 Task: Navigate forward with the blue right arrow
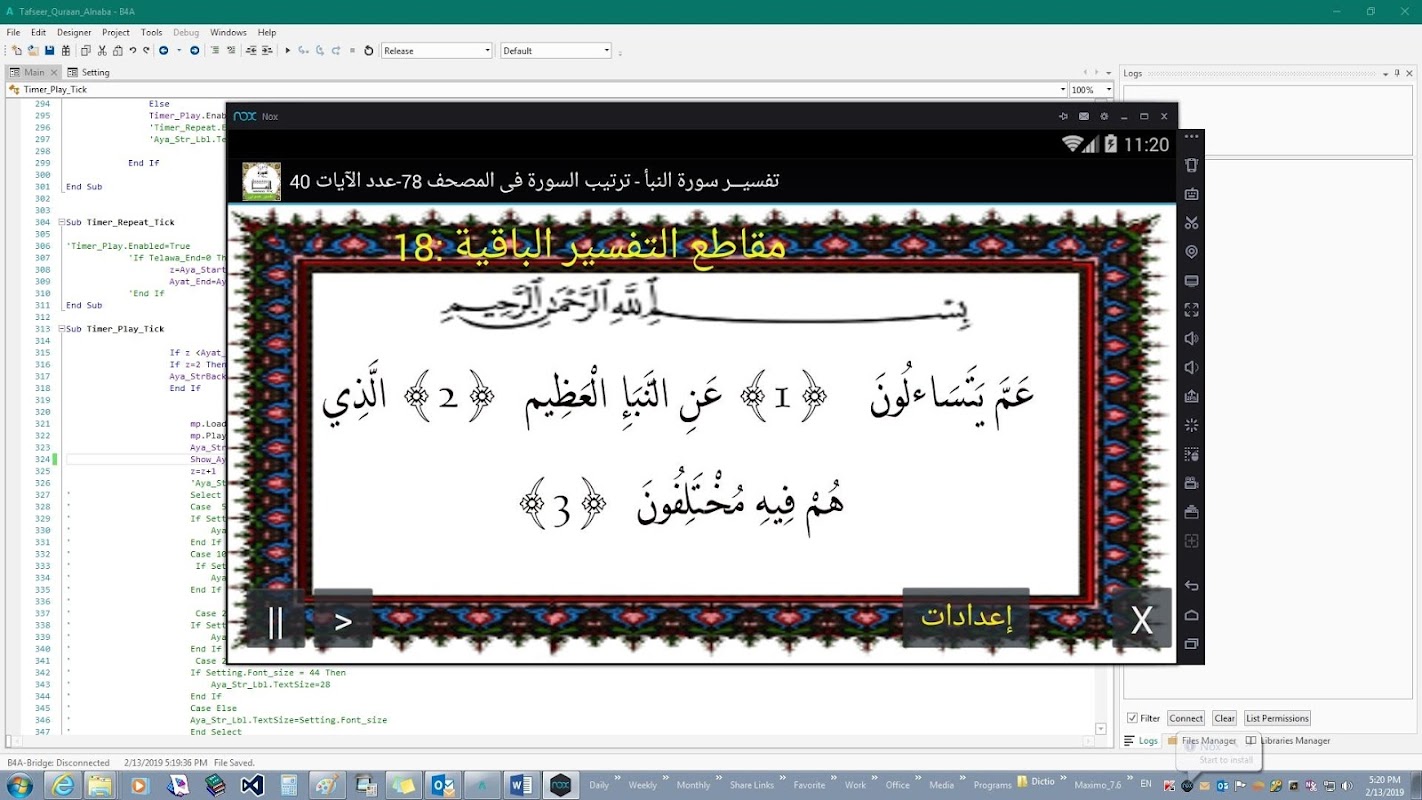coord(195,50)
